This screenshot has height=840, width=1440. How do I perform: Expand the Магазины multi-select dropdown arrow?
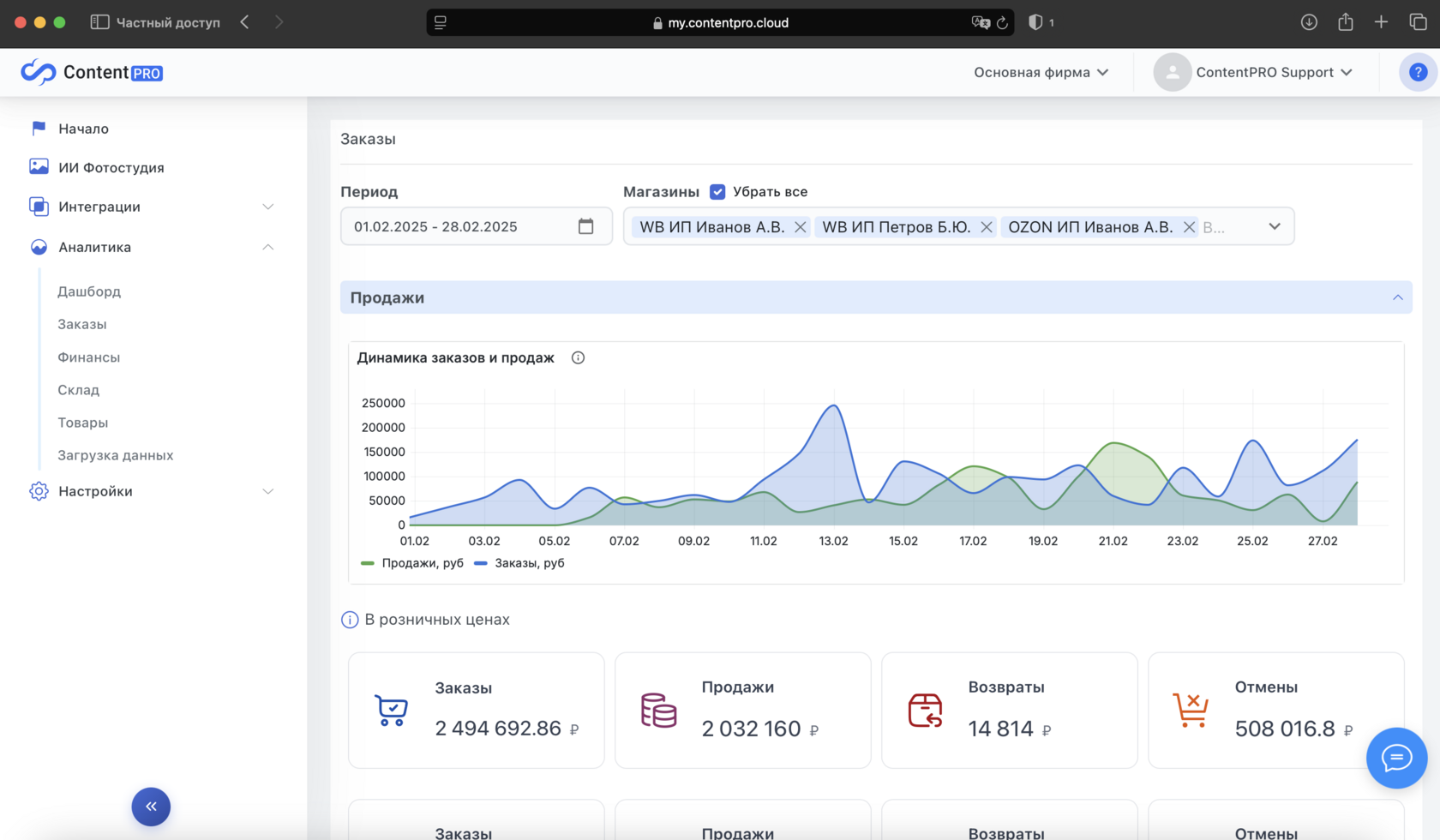1274,227
